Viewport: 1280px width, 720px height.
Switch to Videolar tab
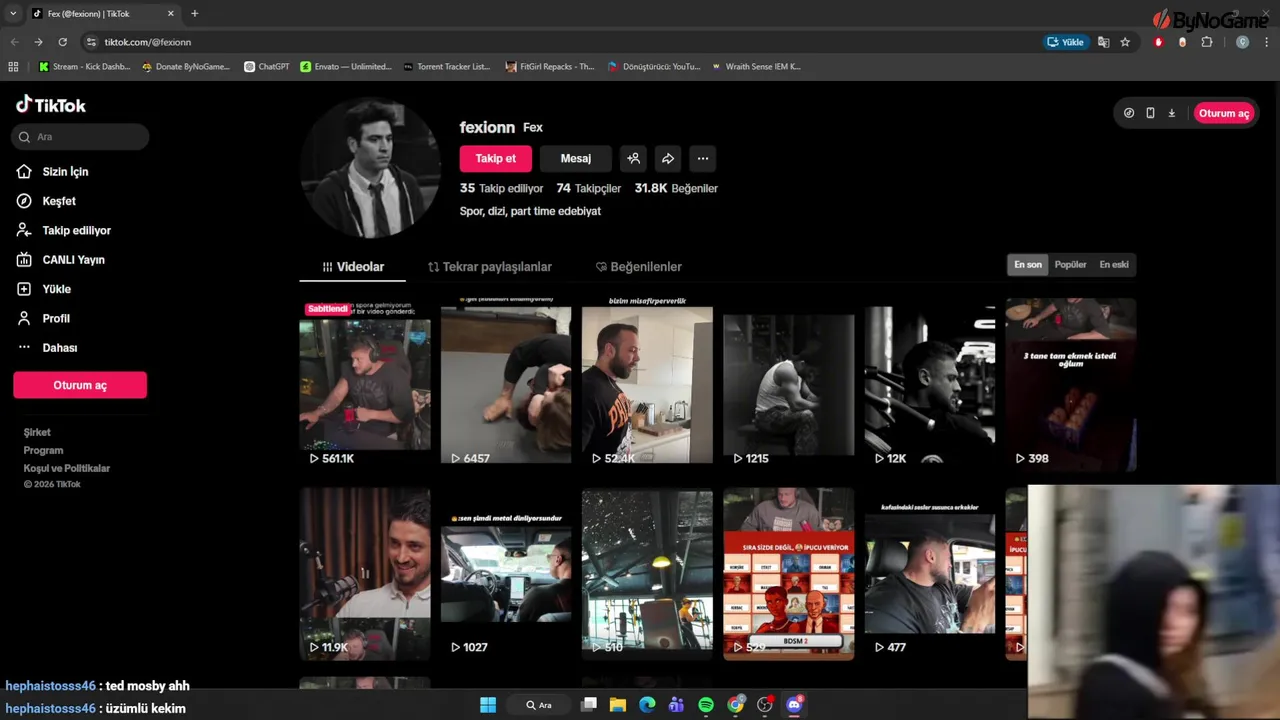(x=353, y=267)
